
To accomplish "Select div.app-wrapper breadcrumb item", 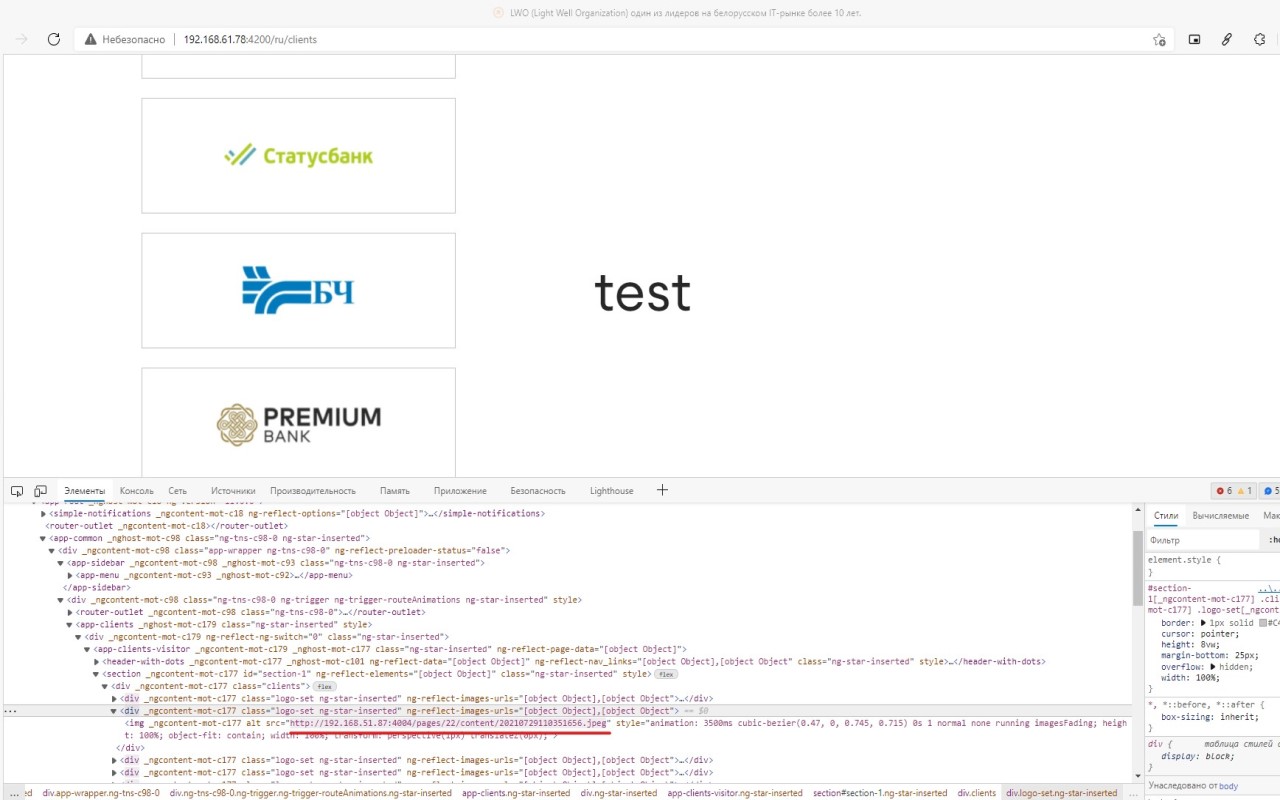I will (100, 793).
